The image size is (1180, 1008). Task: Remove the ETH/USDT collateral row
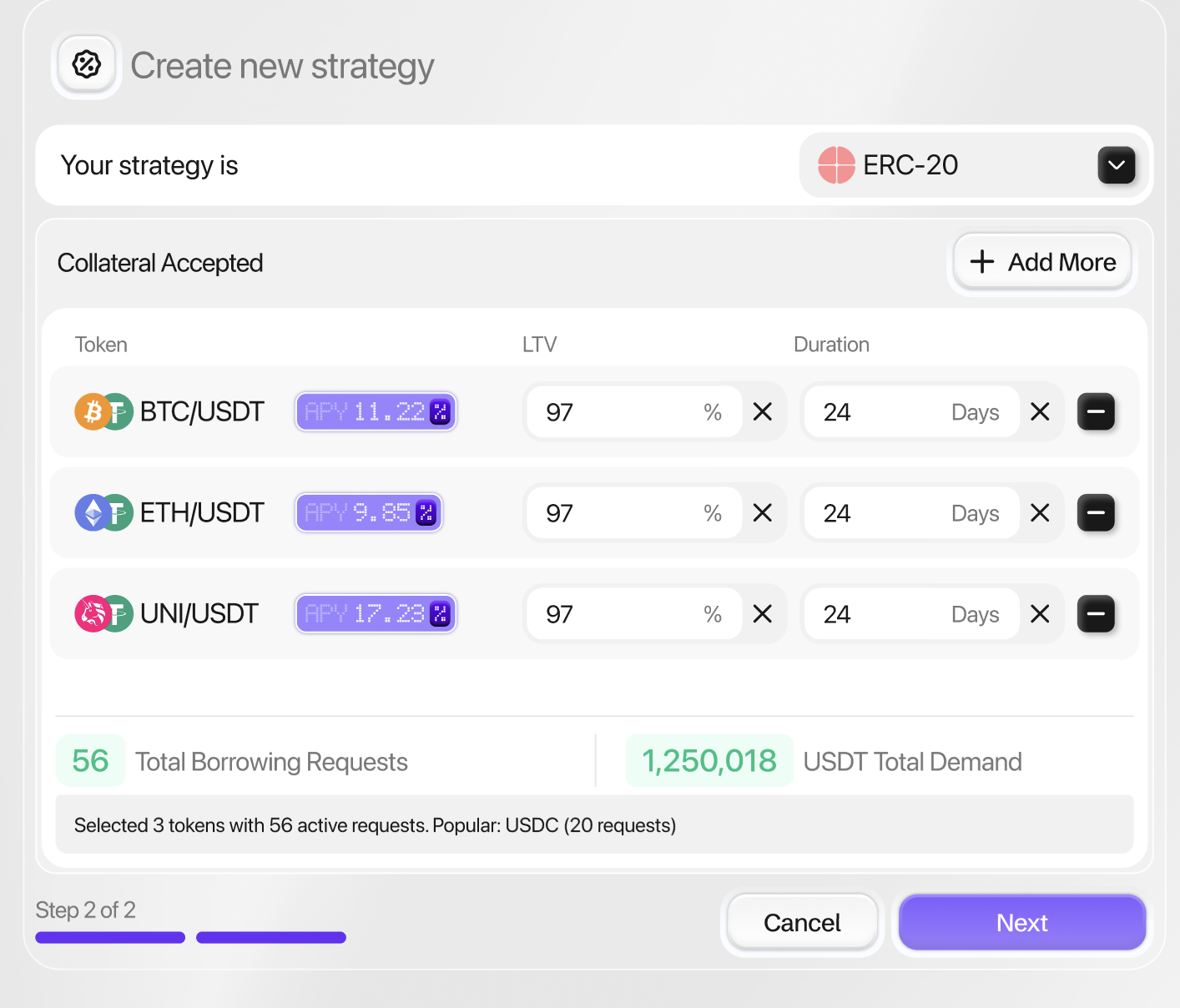[x=1096, y=512]
